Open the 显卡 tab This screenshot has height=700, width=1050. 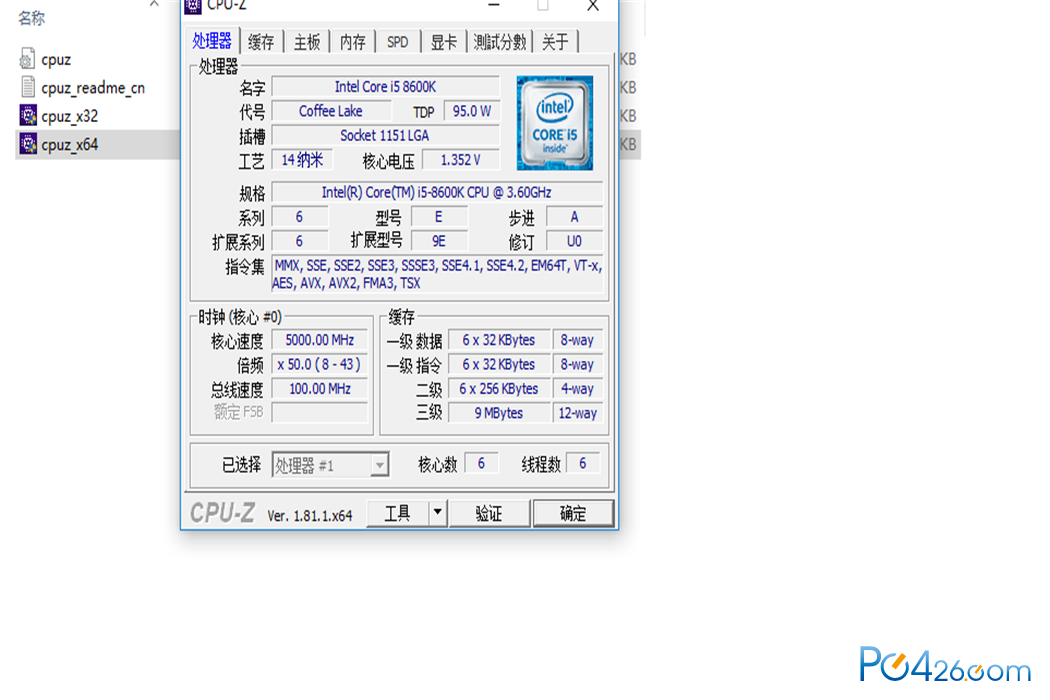[x=443, y=42]
